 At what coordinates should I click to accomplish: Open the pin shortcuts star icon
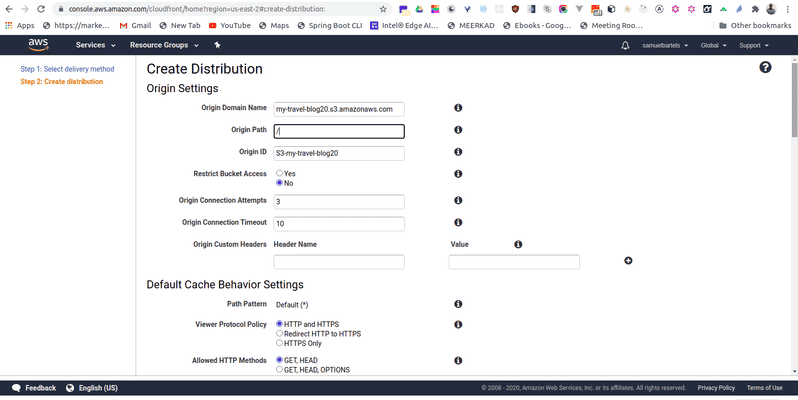click(217, 45)
